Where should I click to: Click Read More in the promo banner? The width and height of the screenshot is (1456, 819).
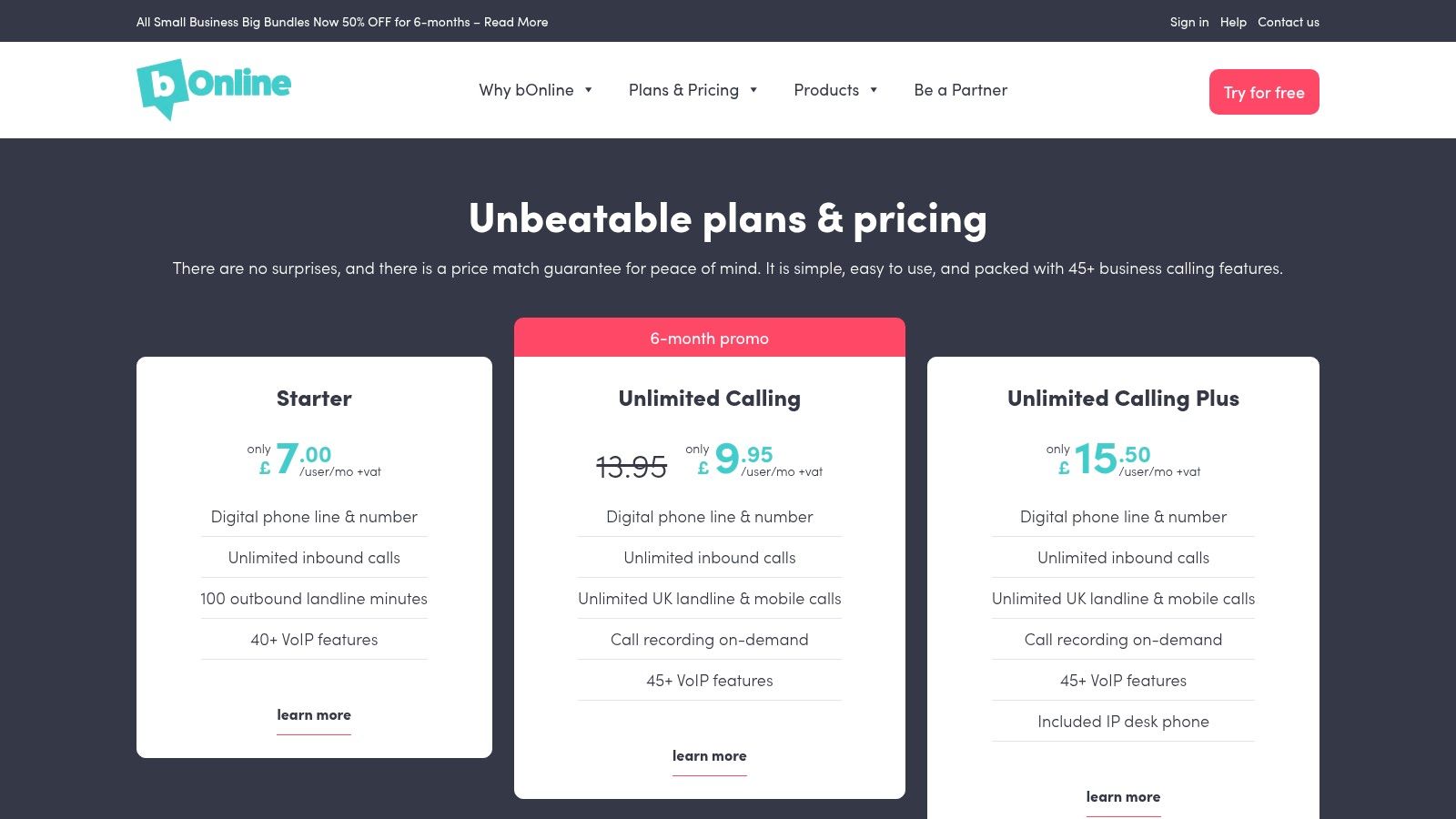pos(516,22)
